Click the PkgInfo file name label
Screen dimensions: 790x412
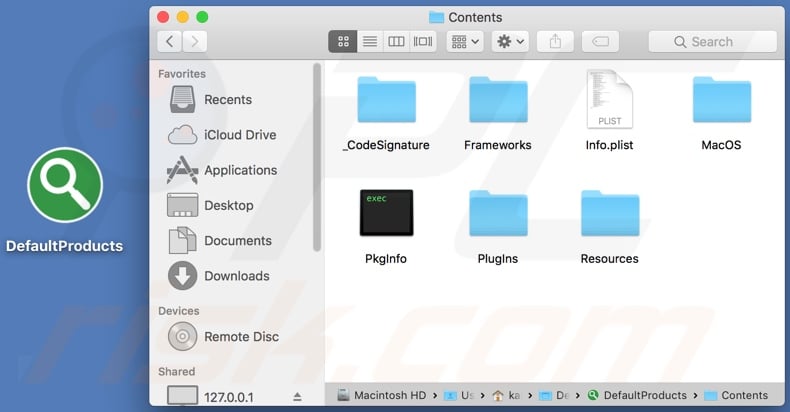point(386,258)
